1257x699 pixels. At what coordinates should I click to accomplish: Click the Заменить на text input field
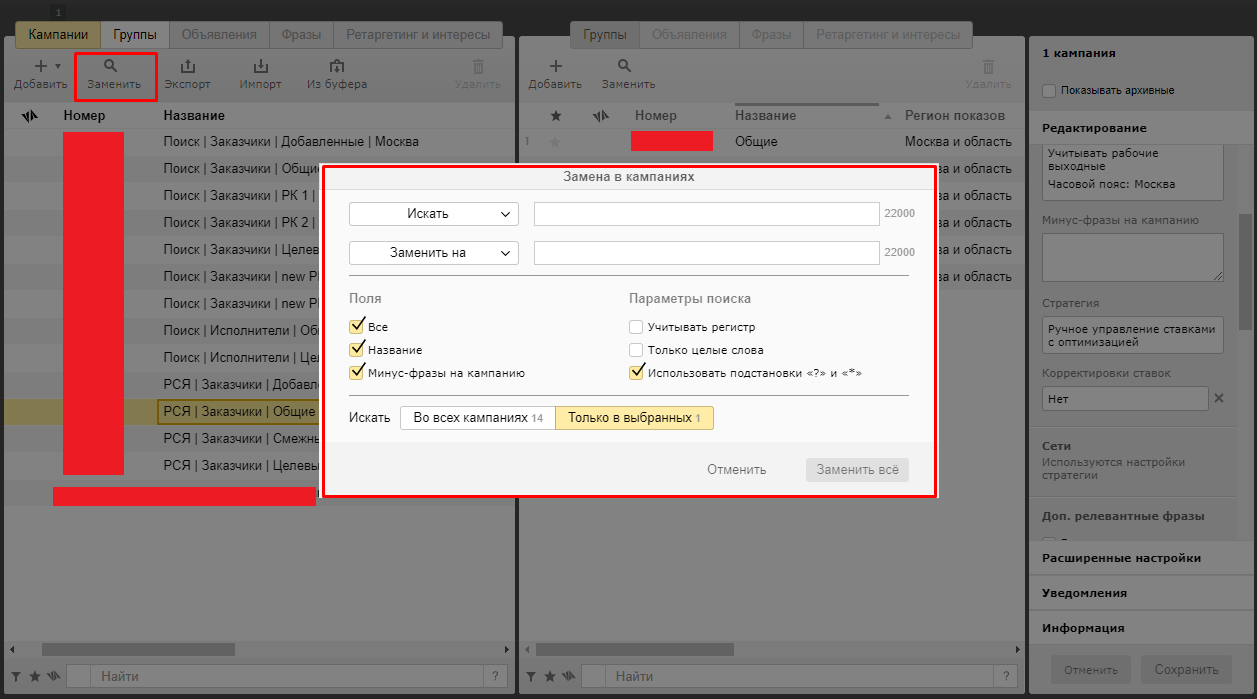pos(706,253)
